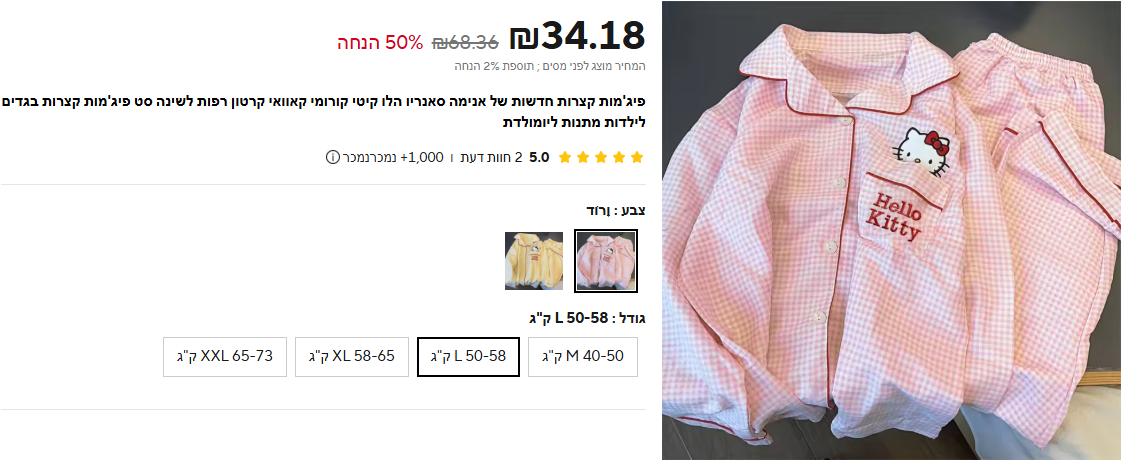Click the size label showing L 50-58

pos(587,318)
